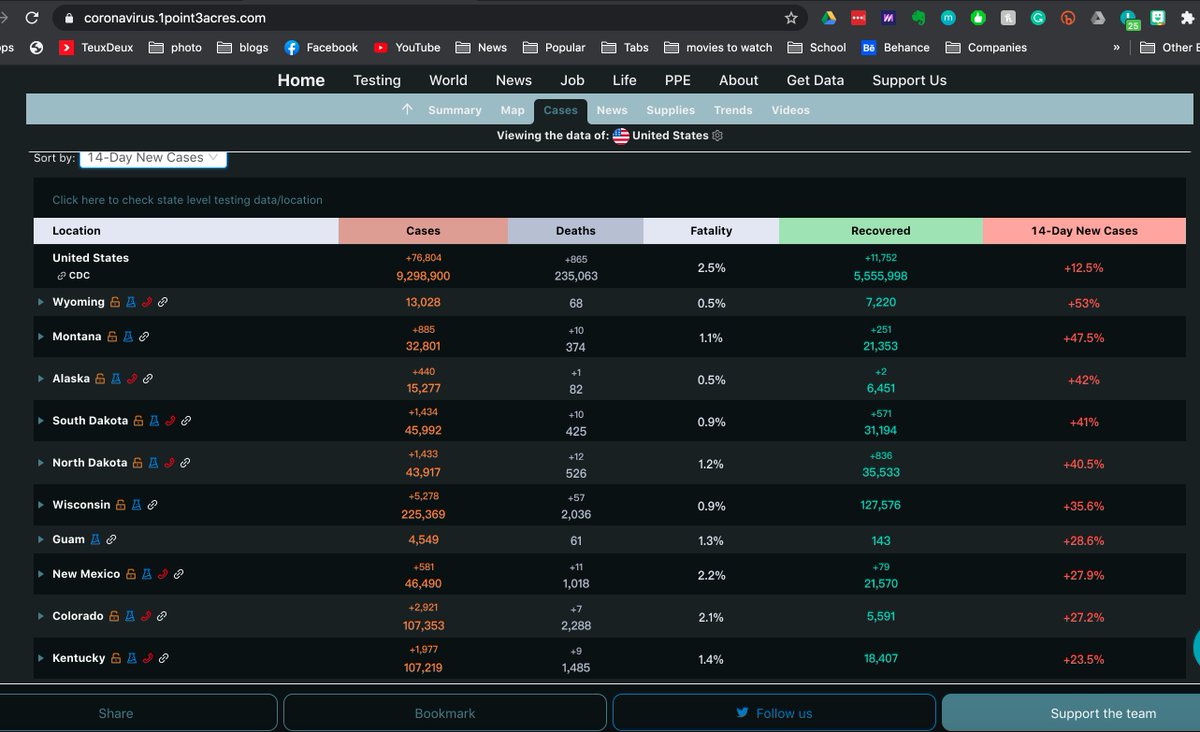Screen dimensions: 1200x732
Task: Click Kentucky's +23.5% value
Action: [x=1084, y=660]
